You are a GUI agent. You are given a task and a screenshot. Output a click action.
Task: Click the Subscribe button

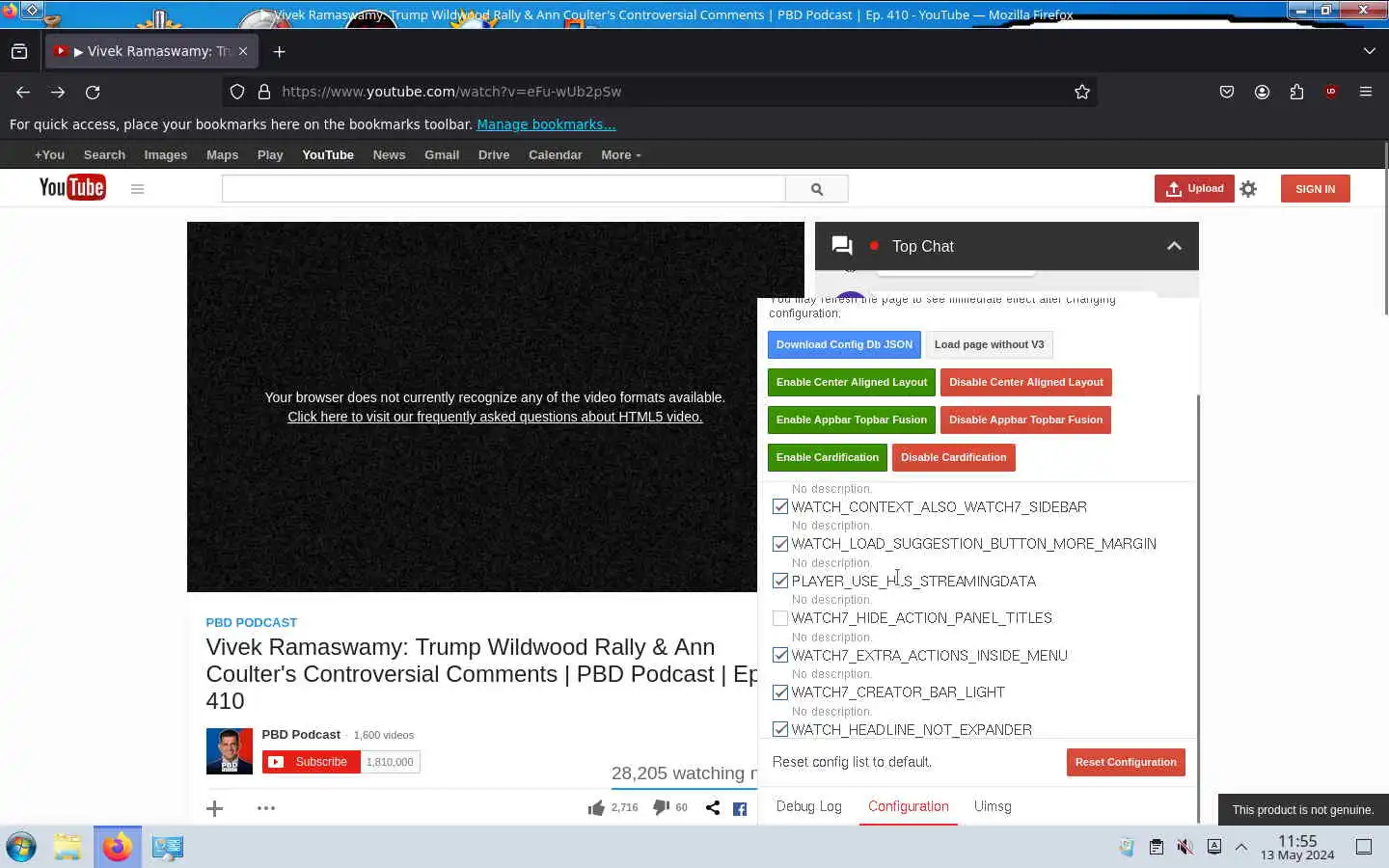click(x=311, y=762)
